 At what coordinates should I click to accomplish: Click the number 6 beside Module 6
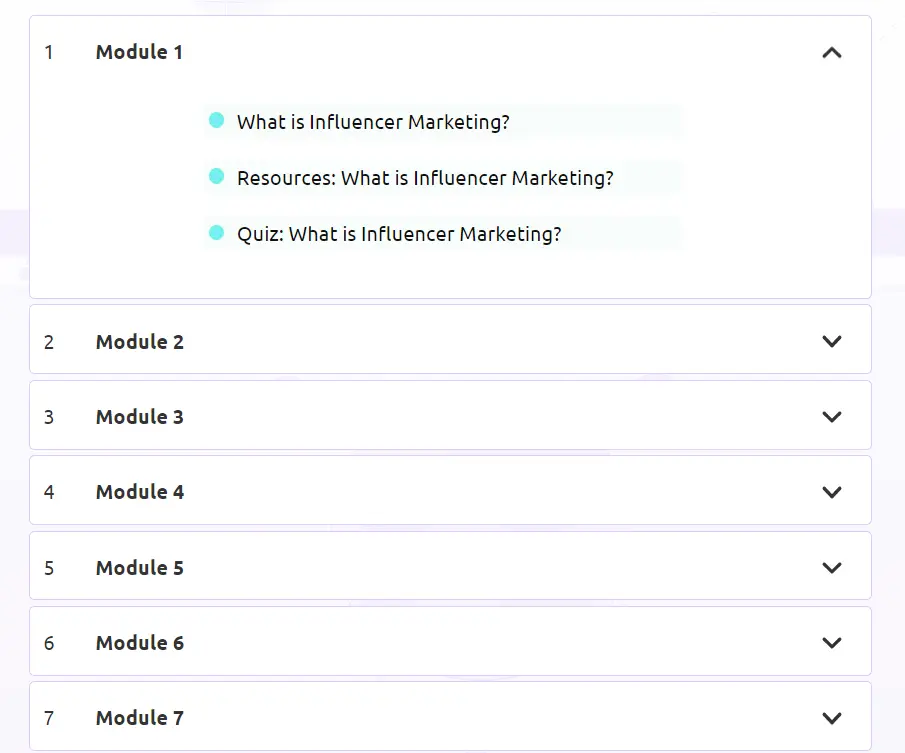point(49,643)
